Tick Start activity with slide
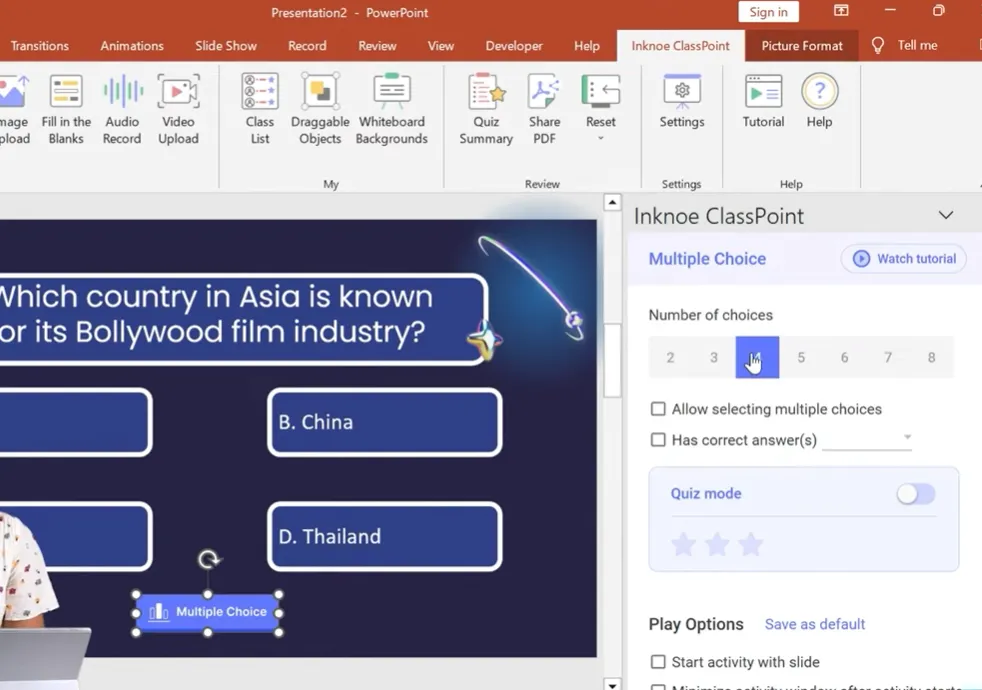Screen dimensions: 982x690 coord(658,662)
